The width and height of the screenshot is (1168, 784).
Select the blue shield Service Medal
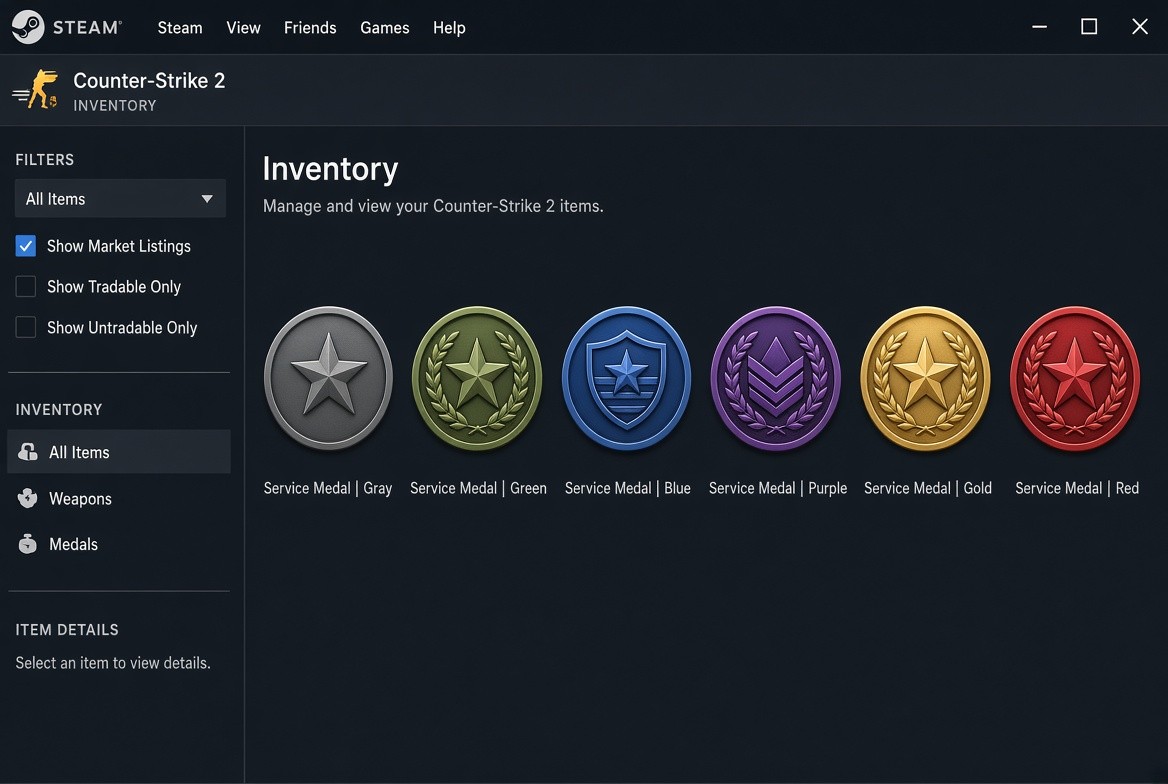click(x=626, y=379)
